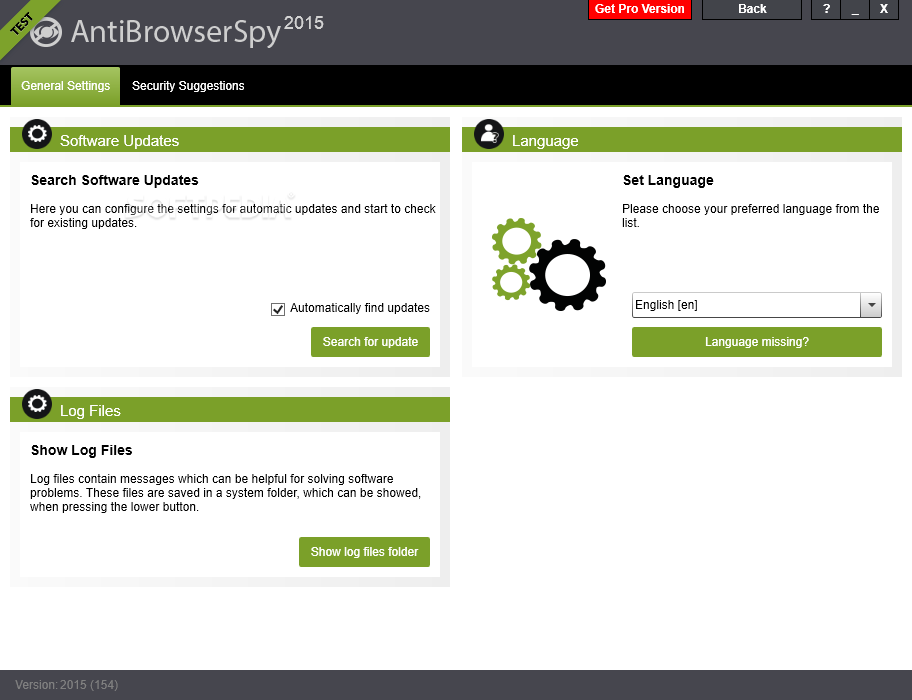Click the Automatically find updates label
The height and width of the screenshot is (700, 912).
coord(359,308)
